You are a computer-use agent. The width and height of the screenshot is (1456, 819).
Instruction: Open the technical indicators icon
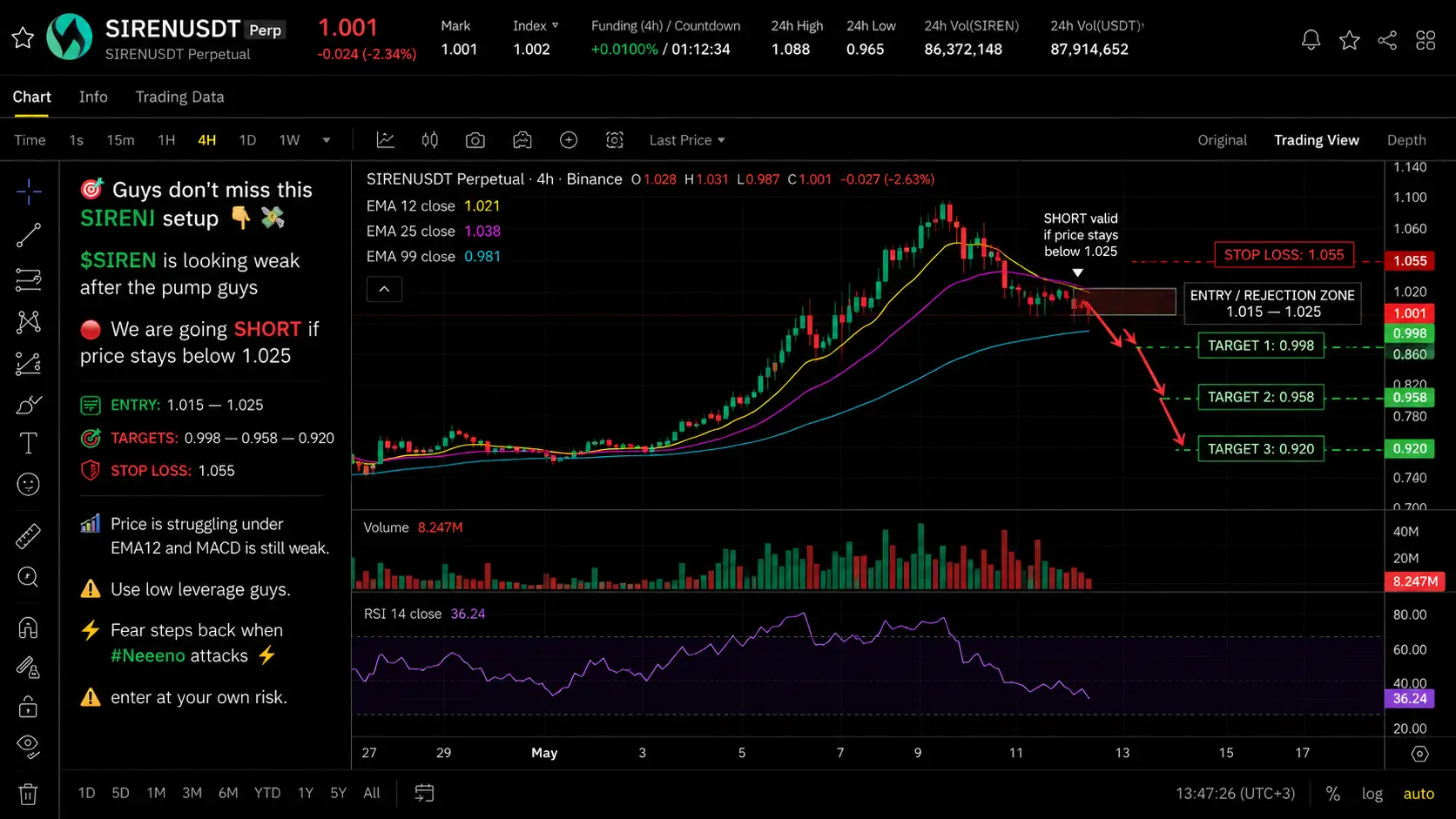point(386,140)
